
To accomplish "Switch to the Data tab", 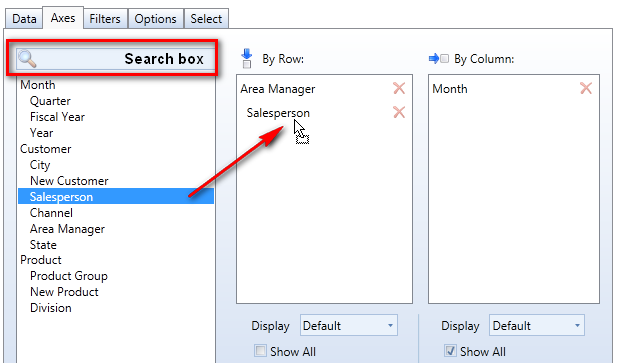I will pyautogui.click(x=24, y=19).
